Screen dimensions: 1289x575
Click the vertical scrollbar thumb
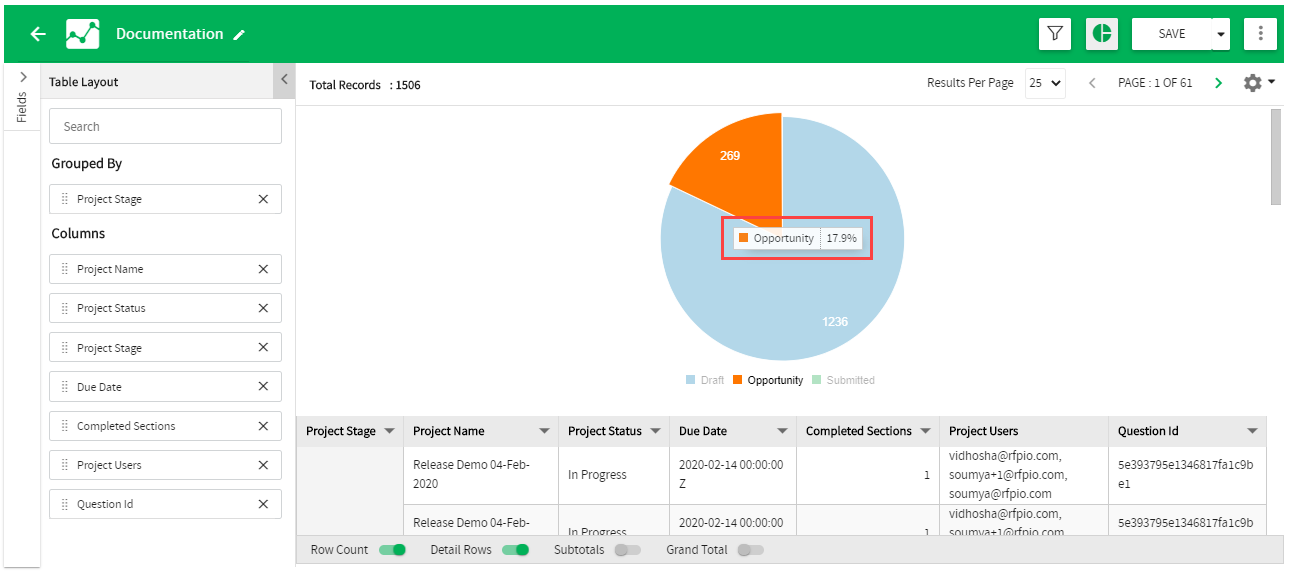[1275, 156]
